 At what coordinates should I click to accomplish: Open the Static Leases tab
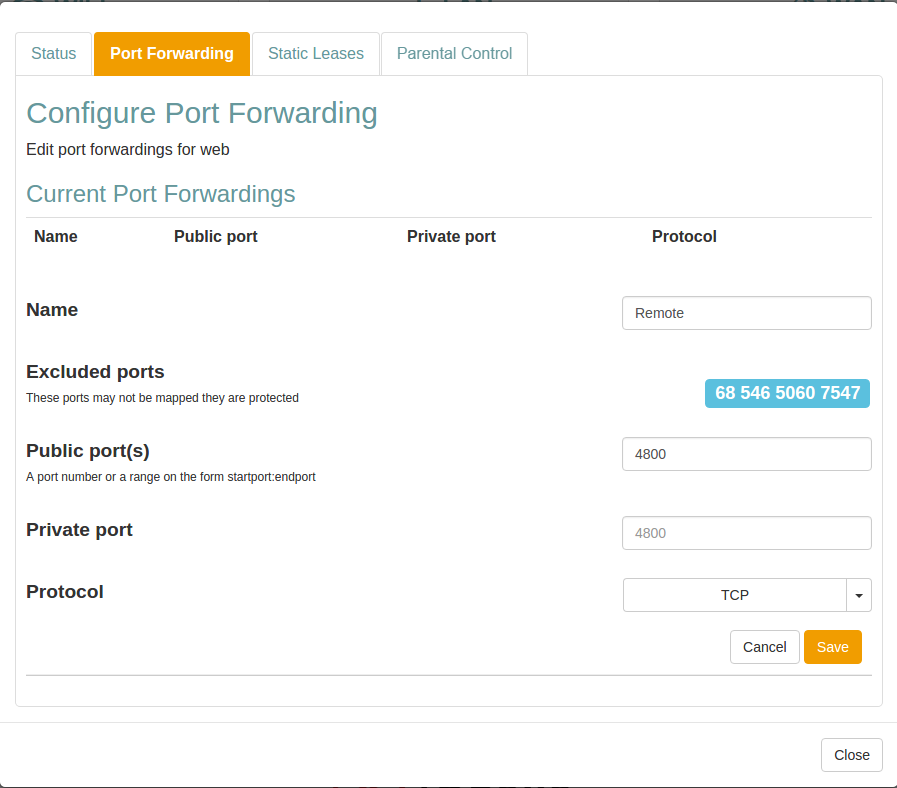pos(316,54)
